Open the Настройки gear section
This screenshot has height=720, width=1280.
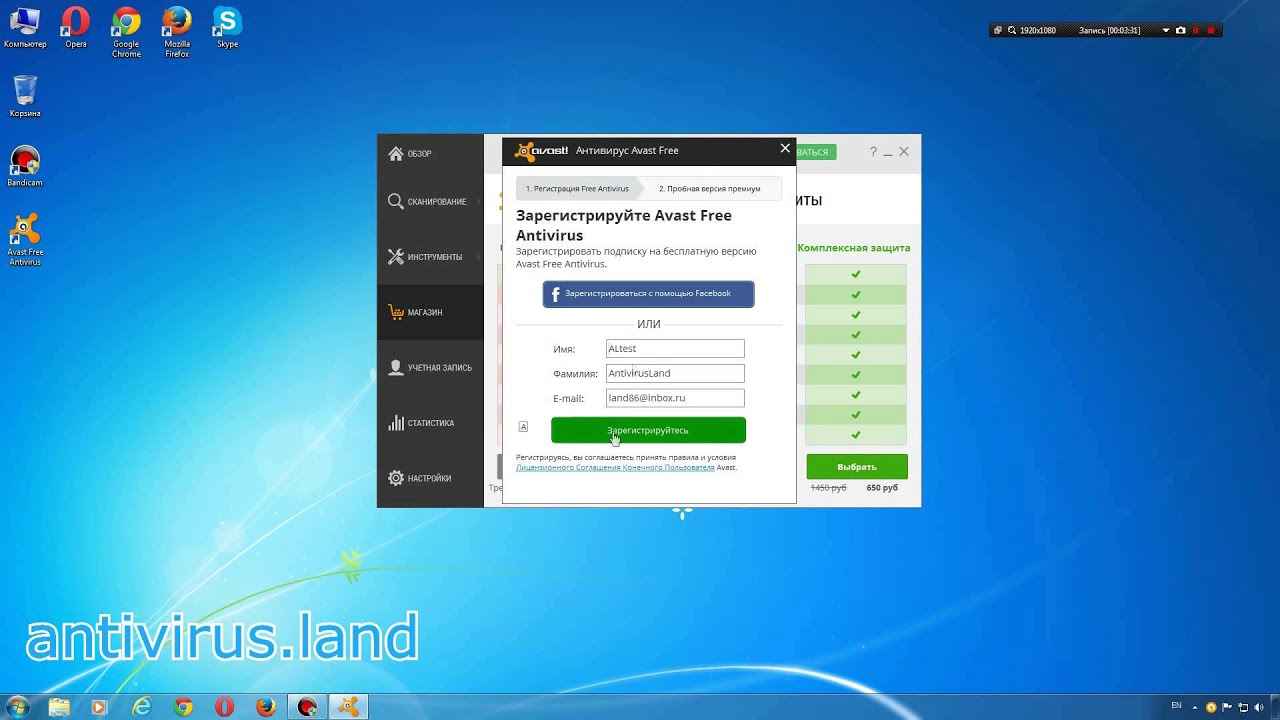[x=430, y=478]
